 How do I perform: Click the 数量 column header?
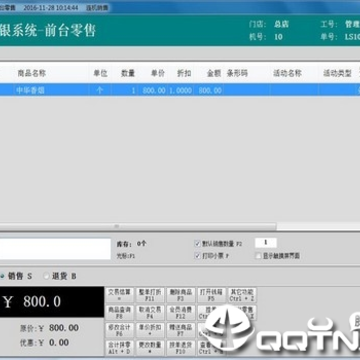(128, 74)
